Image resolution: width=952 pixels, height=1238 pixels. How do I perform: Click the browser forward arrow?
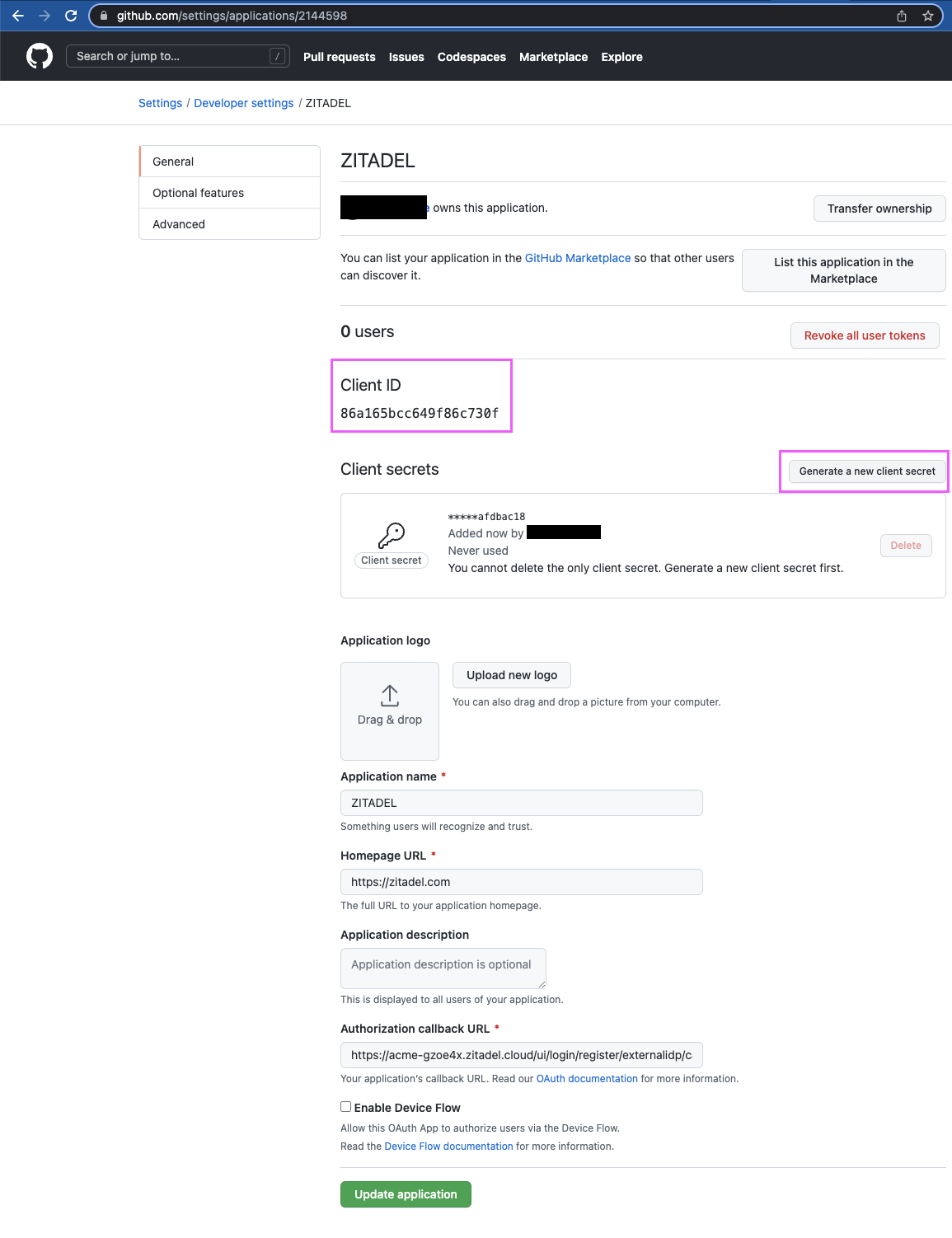45,15
